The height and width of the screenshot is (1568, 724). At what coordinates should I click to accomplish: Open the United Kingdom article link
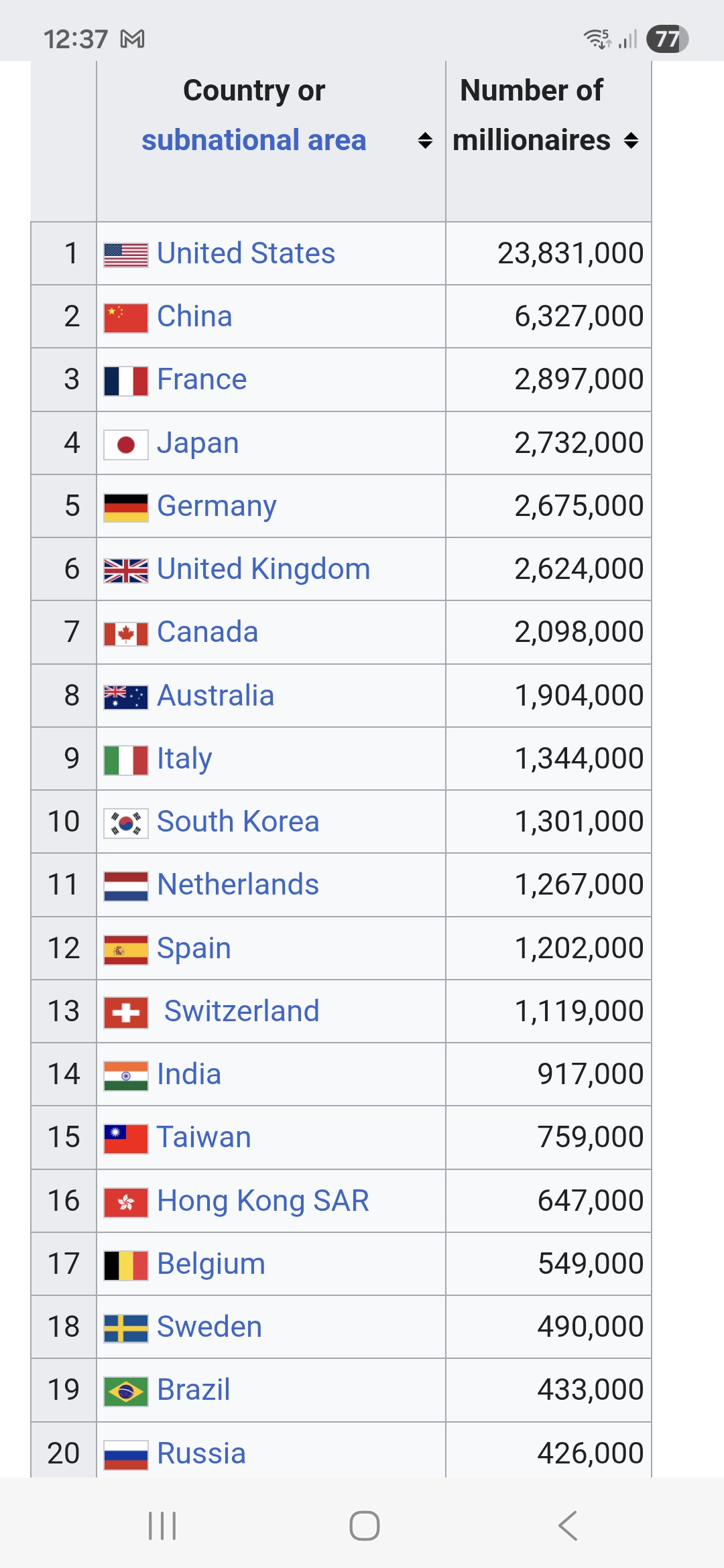(x=263, y=569)
